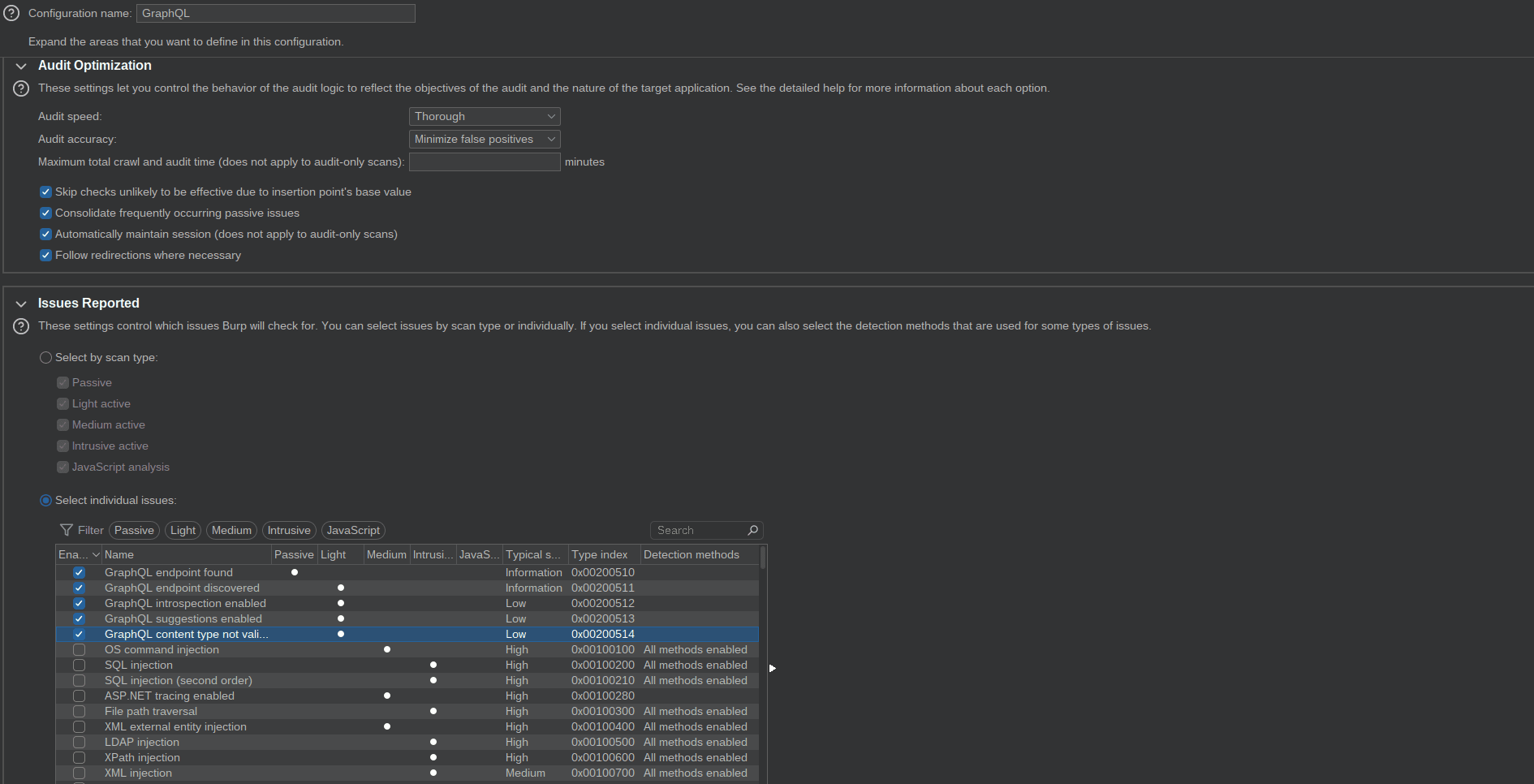Viewport: 1534px width, 784px height.
Task: Sort by the Name column header
Action: 187,555
